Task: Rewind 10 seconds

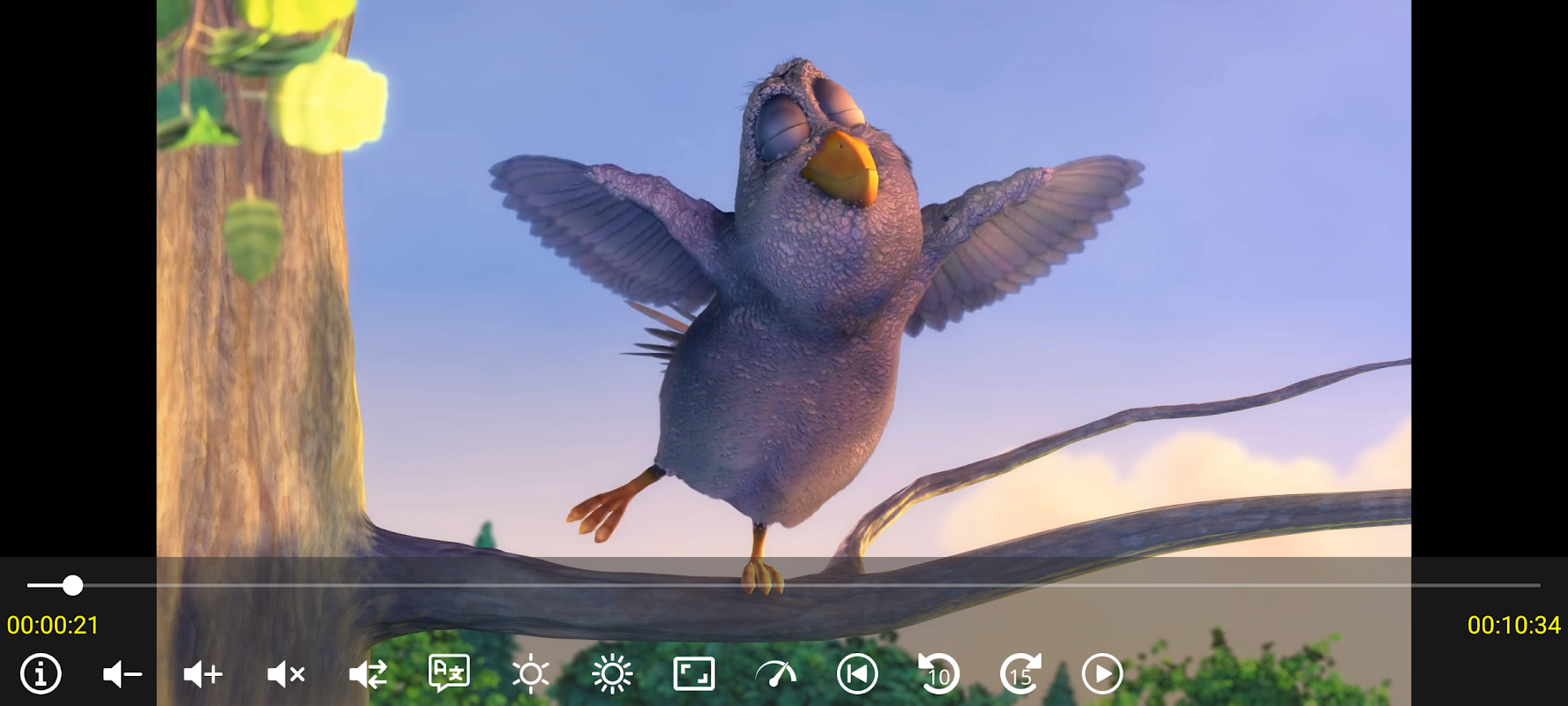Action: [938, 674]
